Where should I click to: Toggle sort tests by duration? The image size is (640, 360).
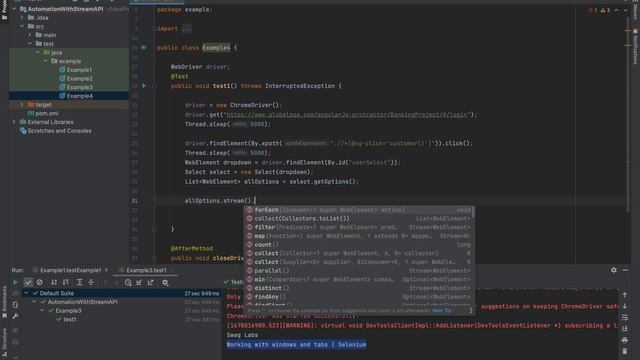coord(66,282)
